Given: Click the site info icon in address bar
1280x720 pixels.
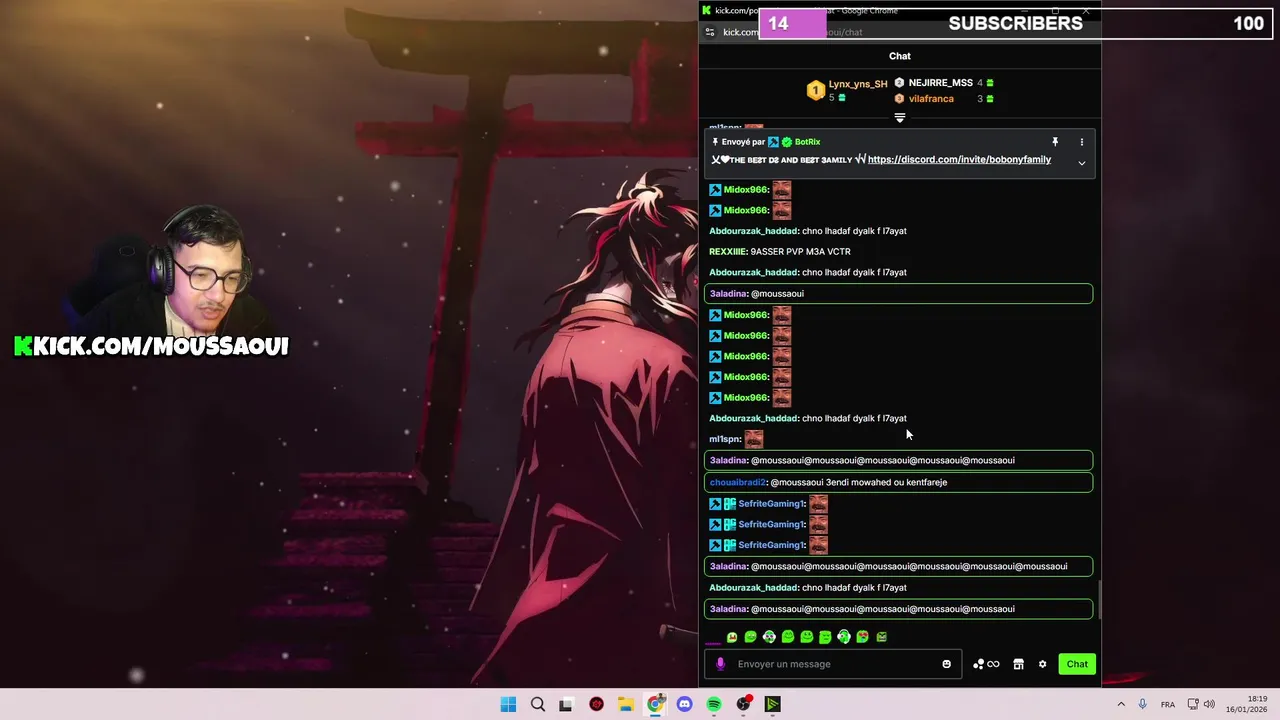Looking at the screenshot, I should click(x=710, y=32).
